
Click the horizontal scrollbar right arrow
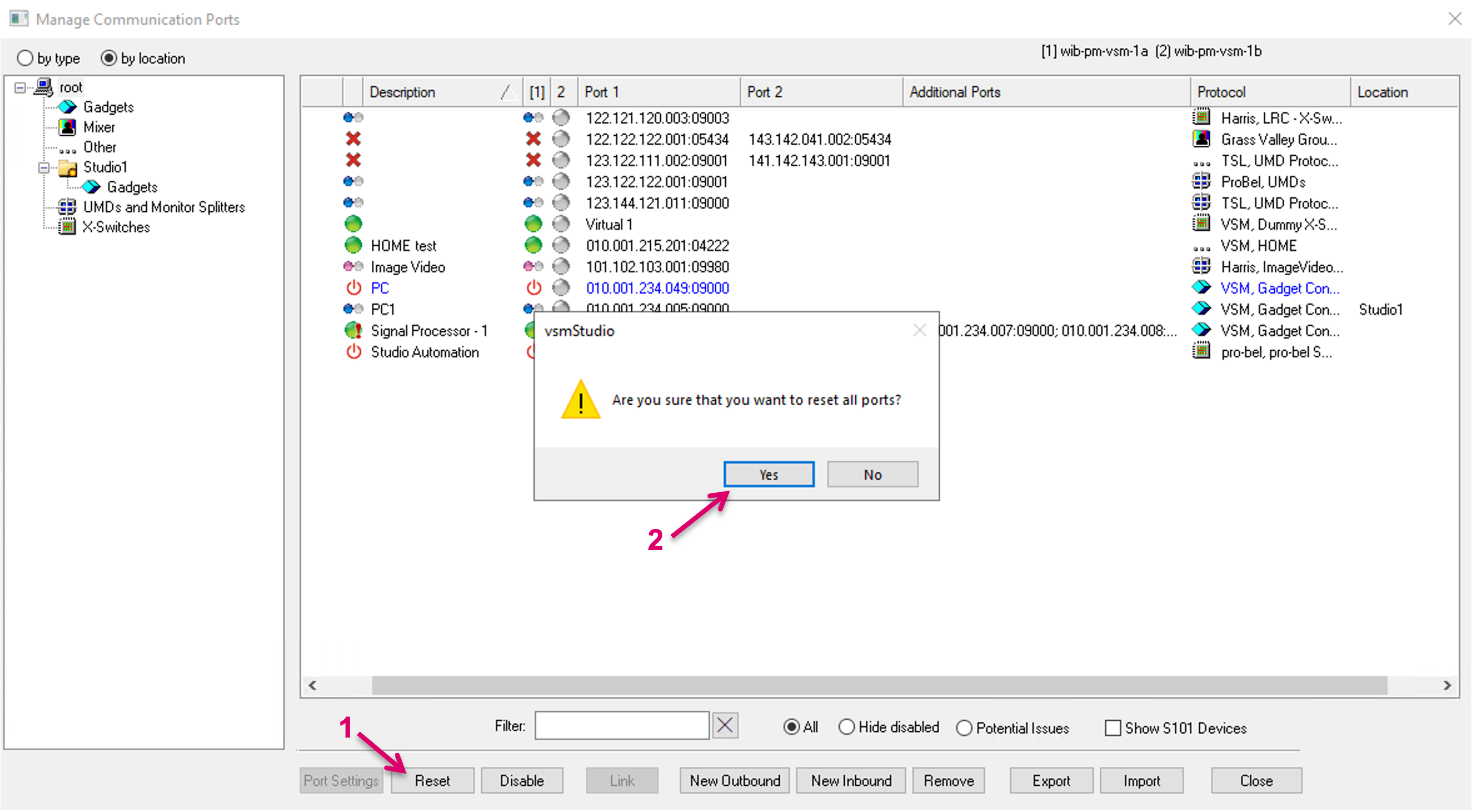pyautogui.click(x=1447, y=685)
